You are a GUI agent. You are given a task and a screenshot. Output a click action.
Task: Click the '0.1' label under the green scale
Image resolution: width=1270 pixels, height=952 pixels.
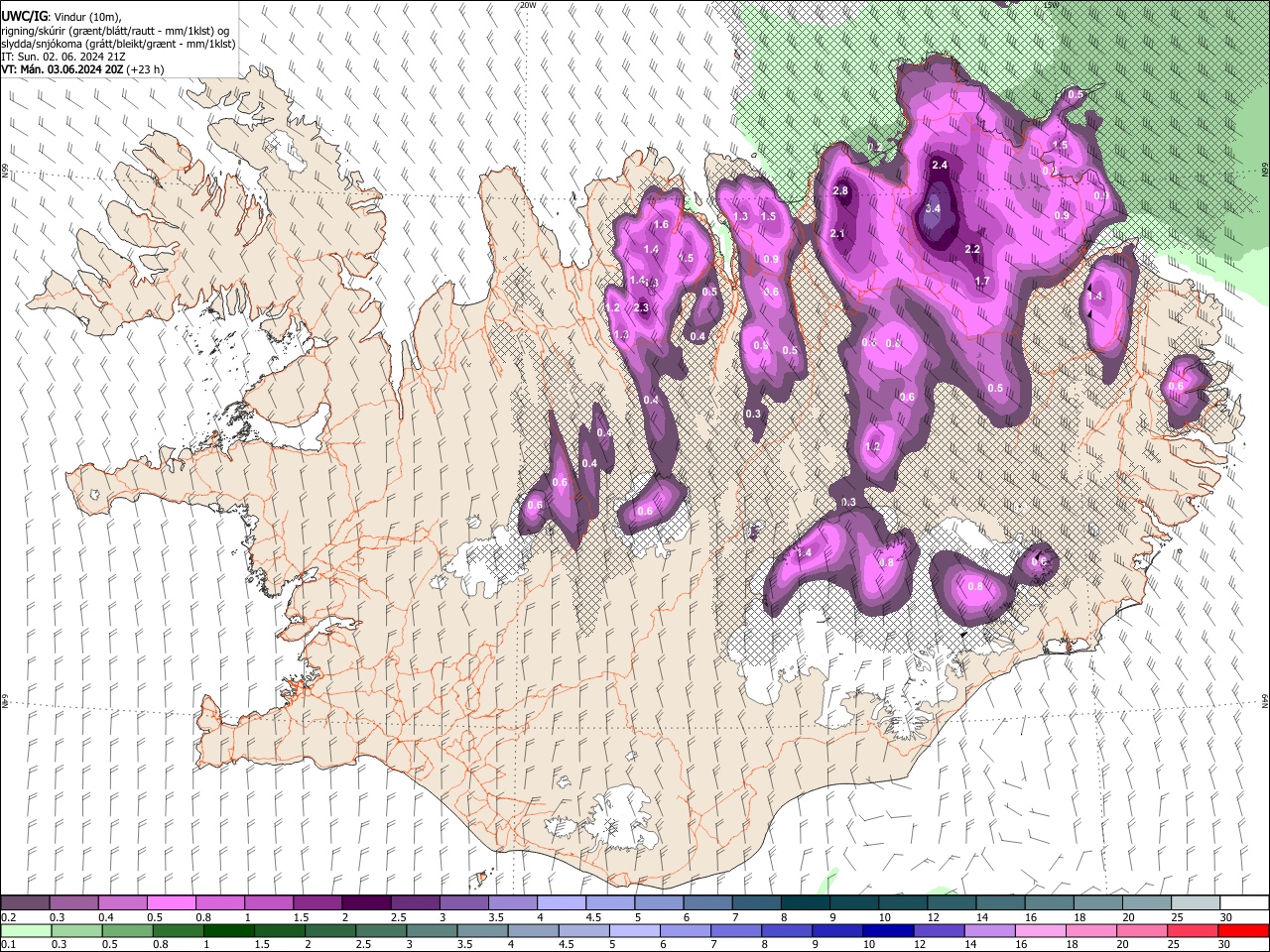[8, 945]
